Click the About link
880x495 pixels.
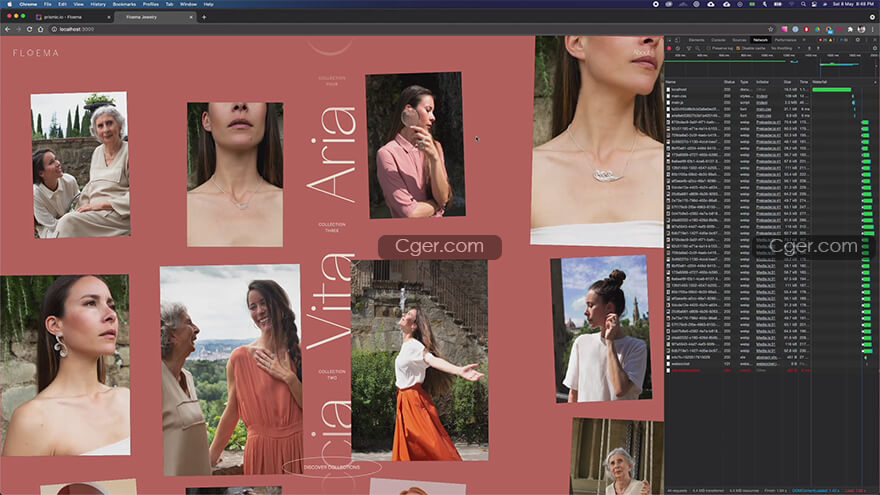pyautogui.click(x=642, y=53)
